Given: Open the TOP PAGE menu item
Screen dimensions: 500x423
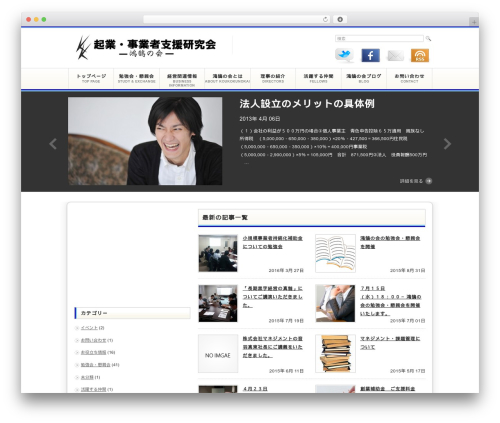Looking at the screenshot, I should coord(91,78).
